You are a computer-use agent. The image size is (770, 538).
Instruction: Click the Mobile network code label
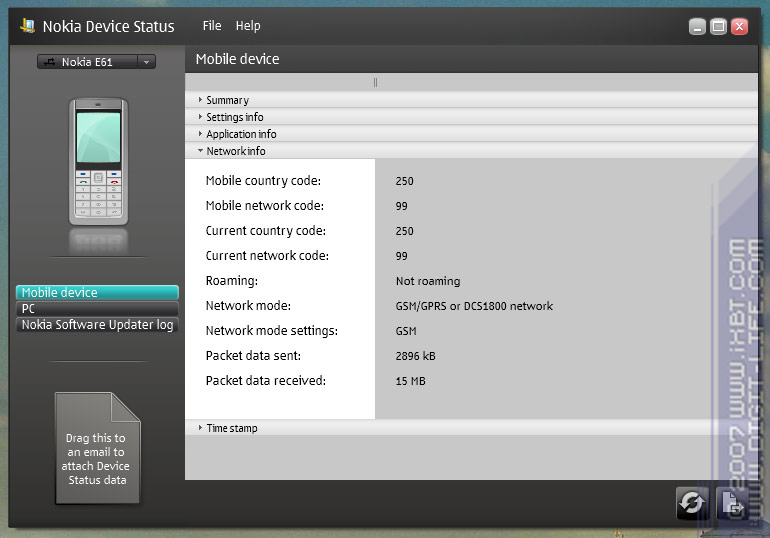pyautogui.click(x=265, y=206)
